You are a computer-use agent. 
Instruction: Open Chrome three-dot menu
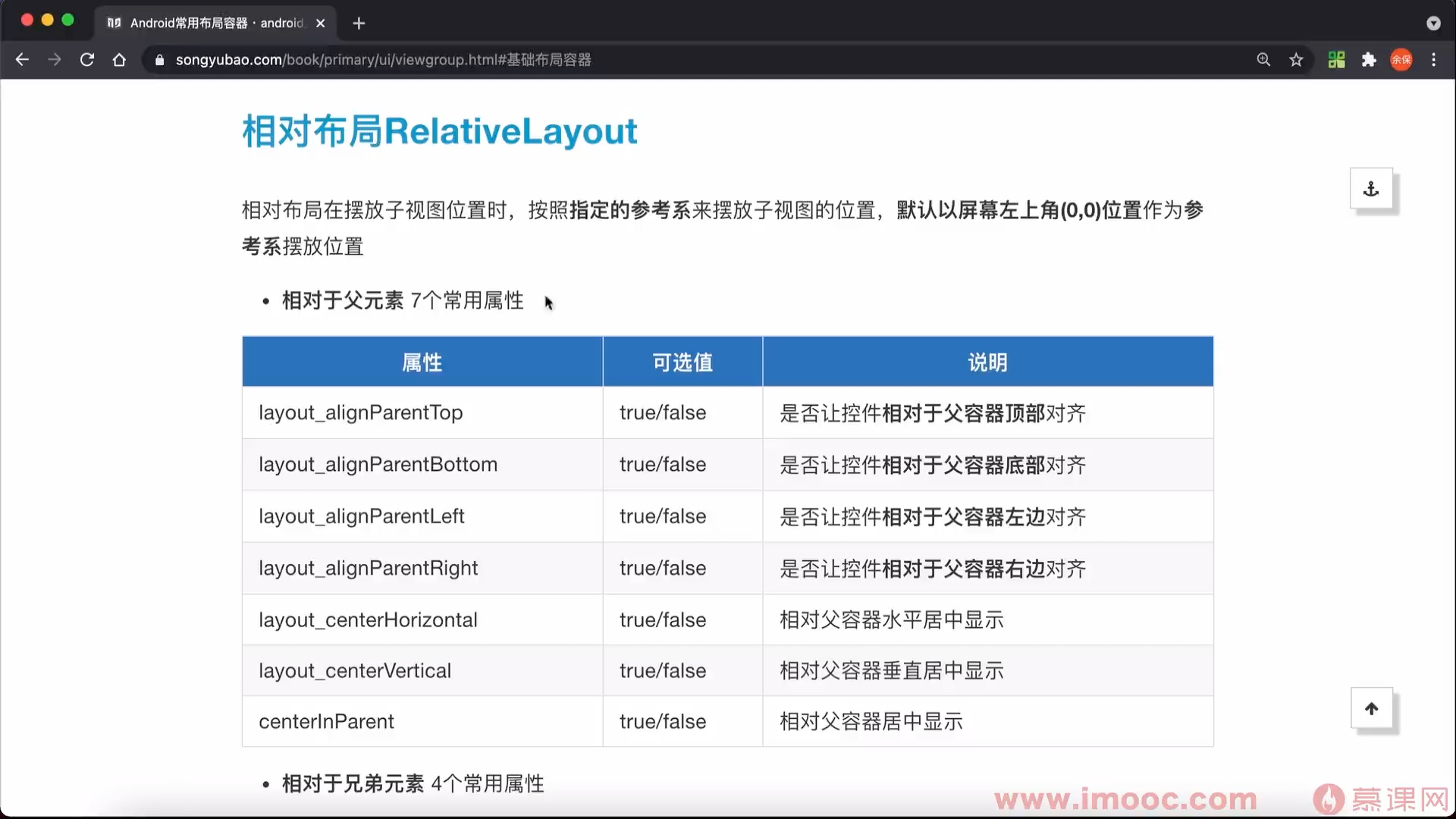click(x=1433, y=59)
